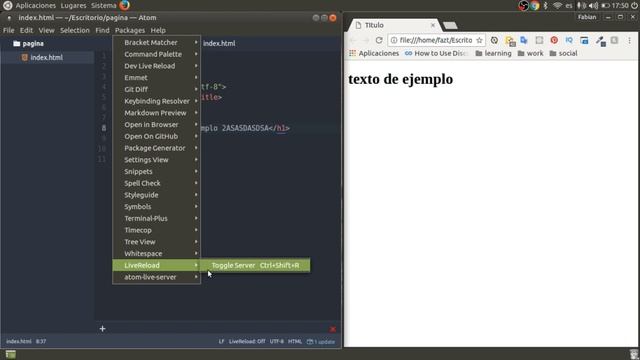Open Atom's File menu
Screen dimensions: 640x360
(x=9, y=30)
